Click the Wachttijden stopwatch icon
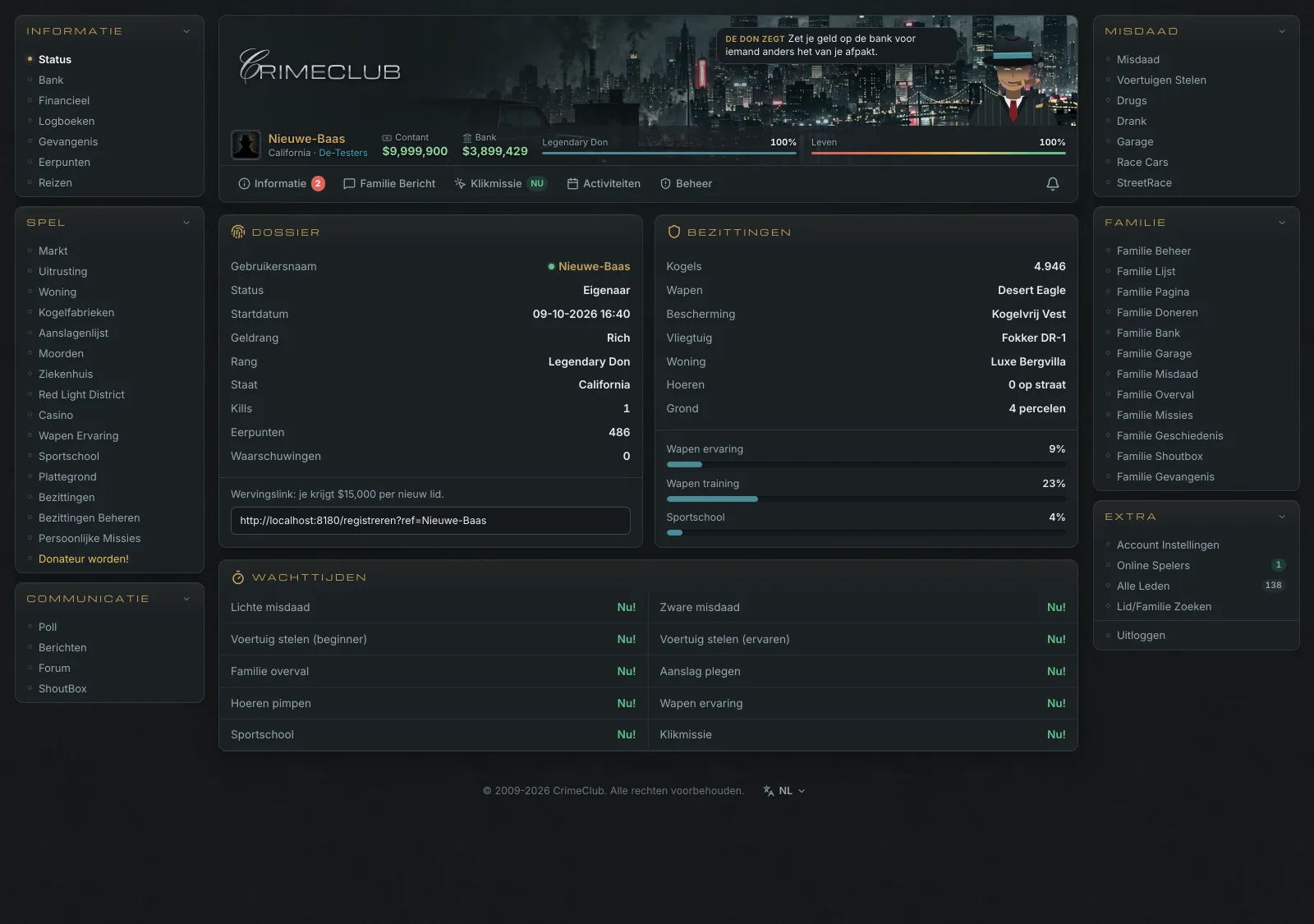1314x924 pixels. [238, 577]
